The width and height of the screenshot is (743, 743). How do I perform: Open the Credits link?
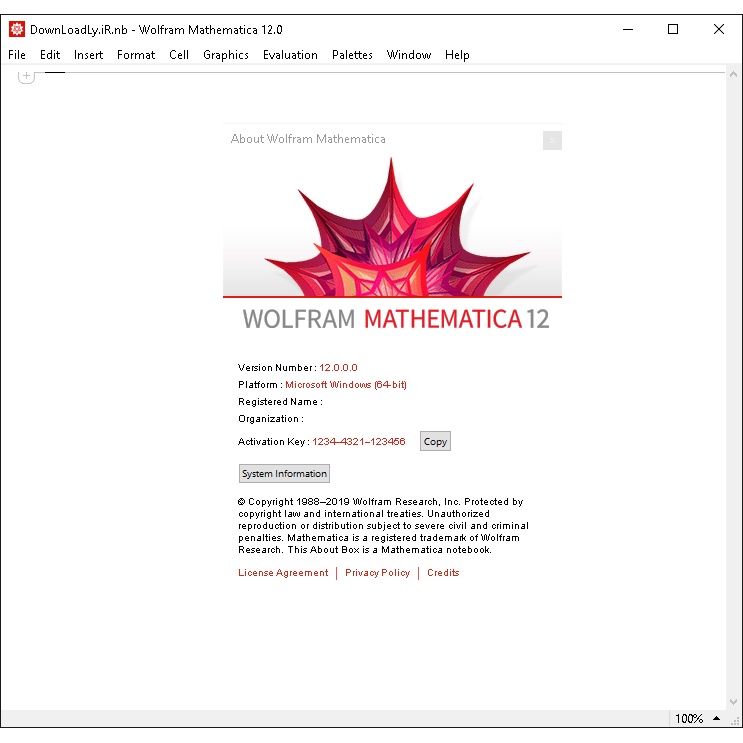point(443,572)
